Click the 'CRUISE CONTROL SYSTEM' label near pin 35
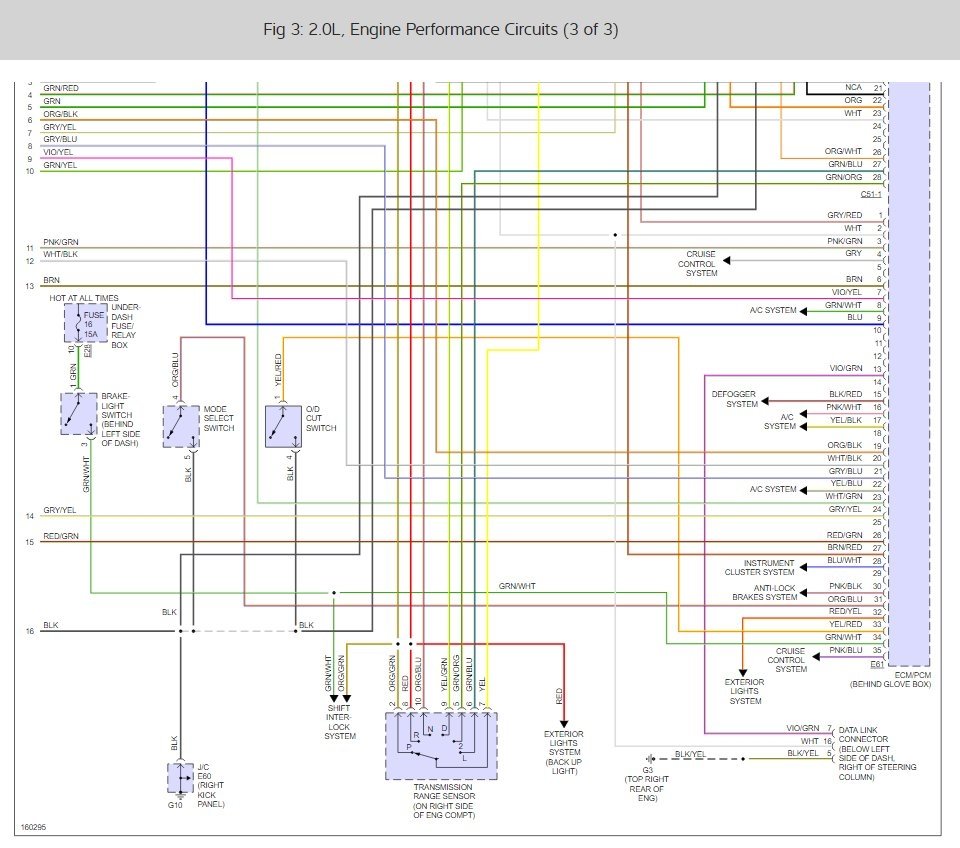Image resolution: width=960 pixels, height=848 pixels. point(787,660)
